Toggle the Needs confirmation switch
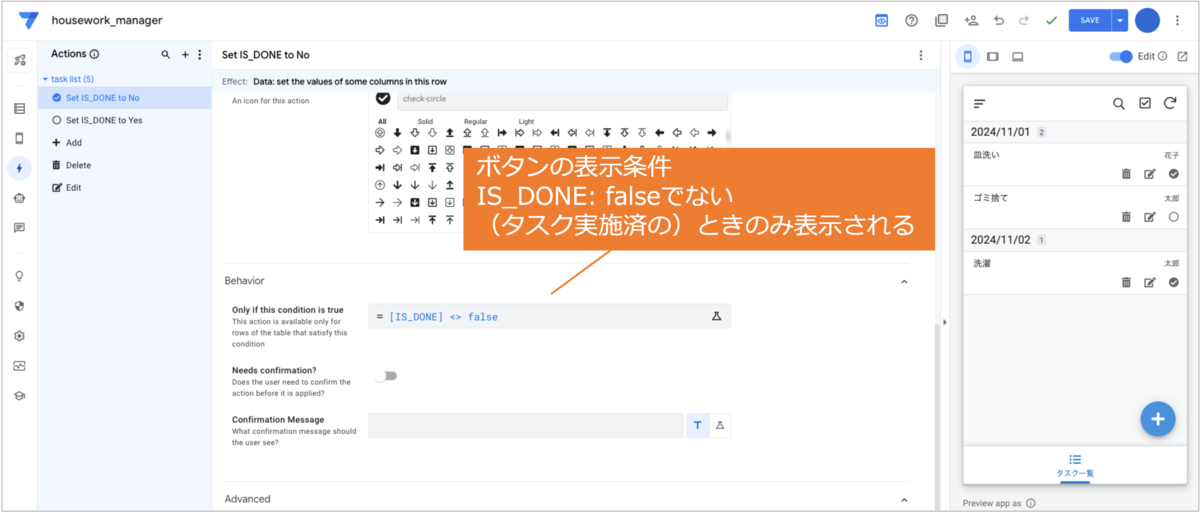The width and height of the screenshot is (1200, 512). pos(386,376)
